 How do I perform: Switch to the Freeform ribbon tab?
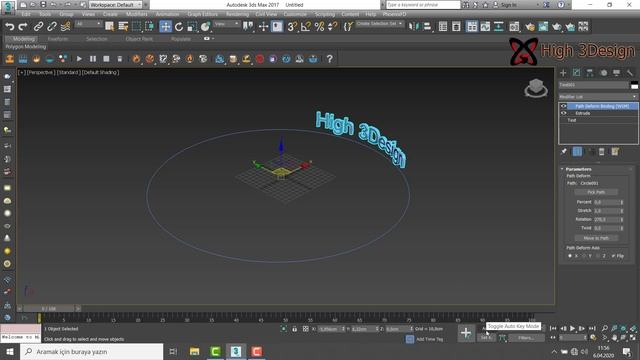coord(58,39)
